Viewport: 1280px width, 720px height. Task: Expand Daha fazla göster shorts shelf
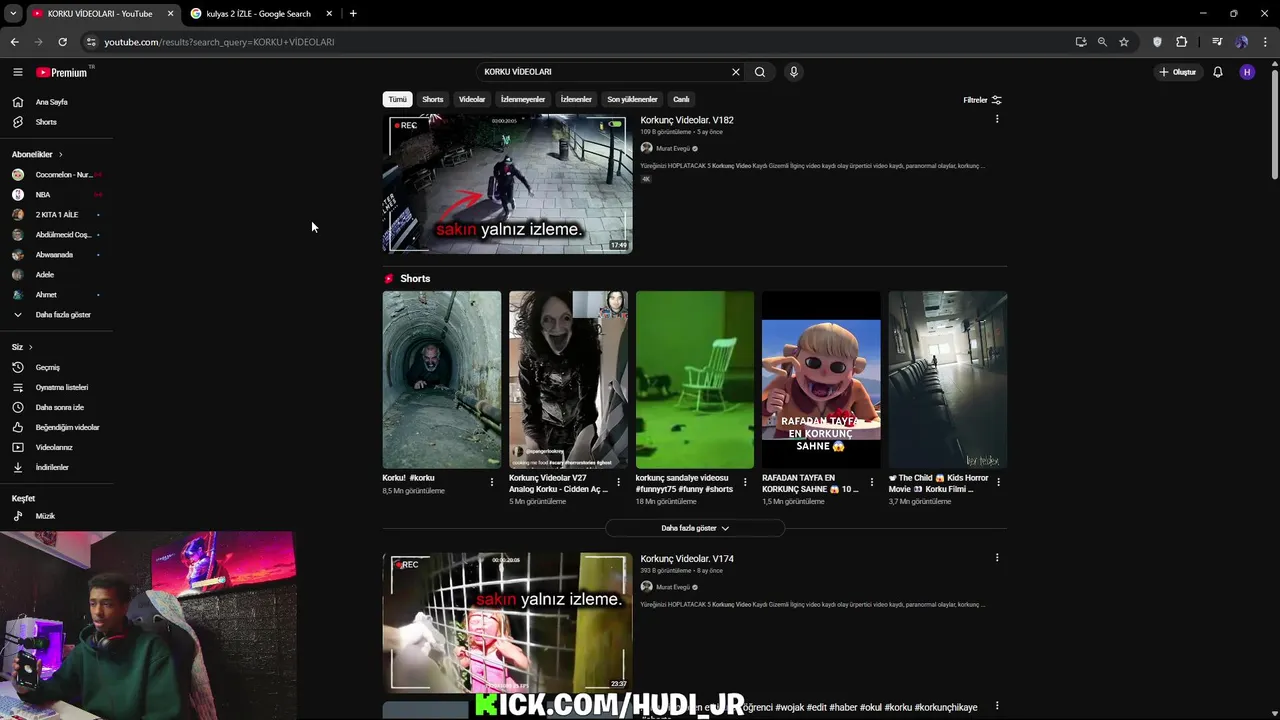(695, 528)
